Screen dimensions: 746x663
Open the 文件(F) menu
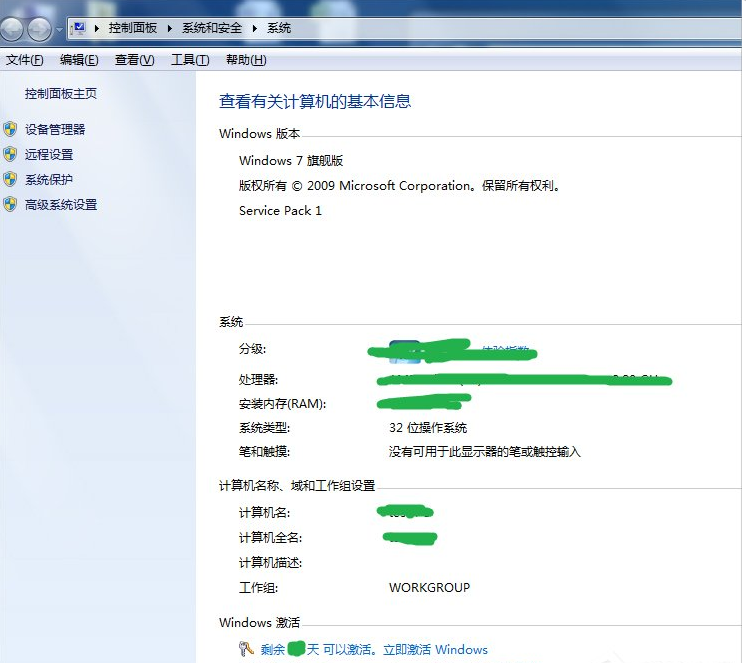click(25, 60)
